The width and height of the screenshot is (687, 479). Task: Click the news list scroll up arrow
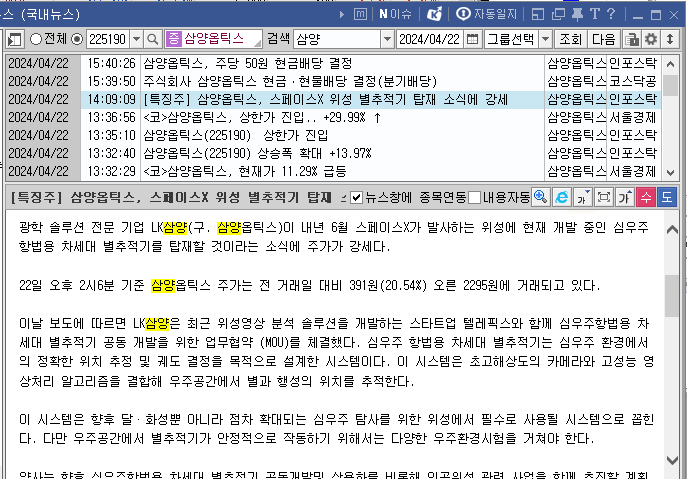[x=670, y=64]
